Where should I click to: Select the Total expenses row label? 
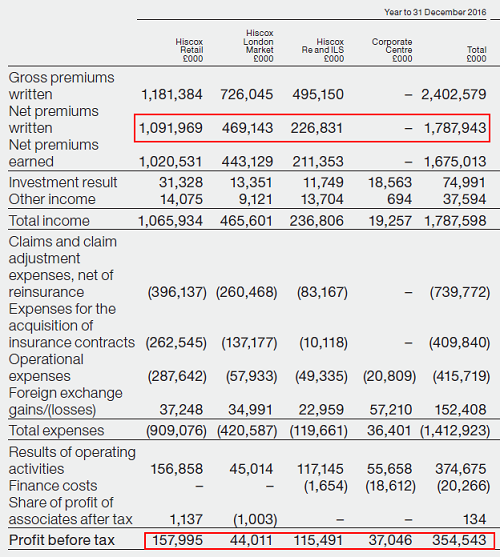56,431
